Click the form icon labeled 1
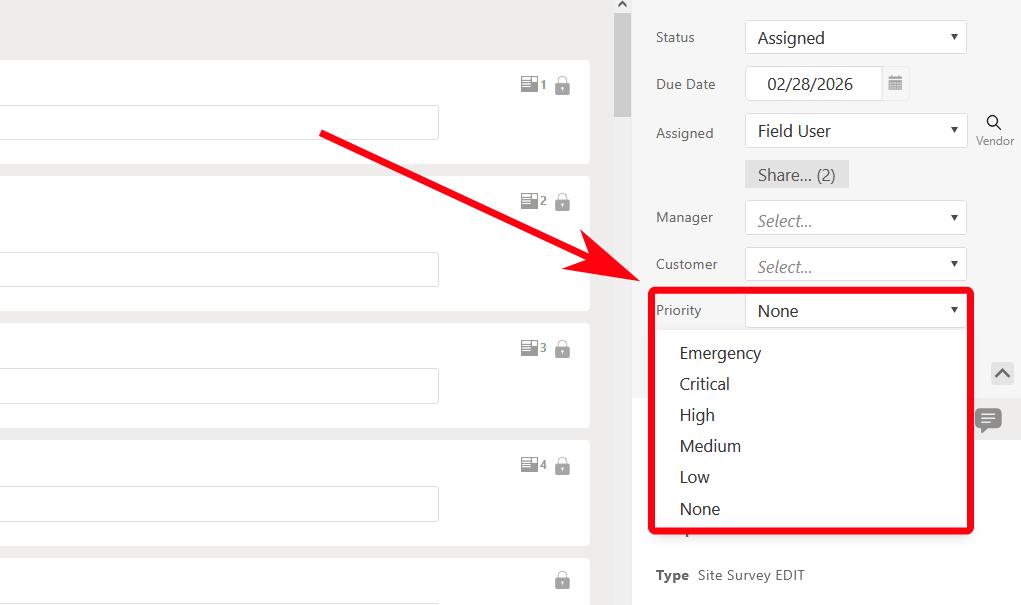 click(x=529, y=85)
